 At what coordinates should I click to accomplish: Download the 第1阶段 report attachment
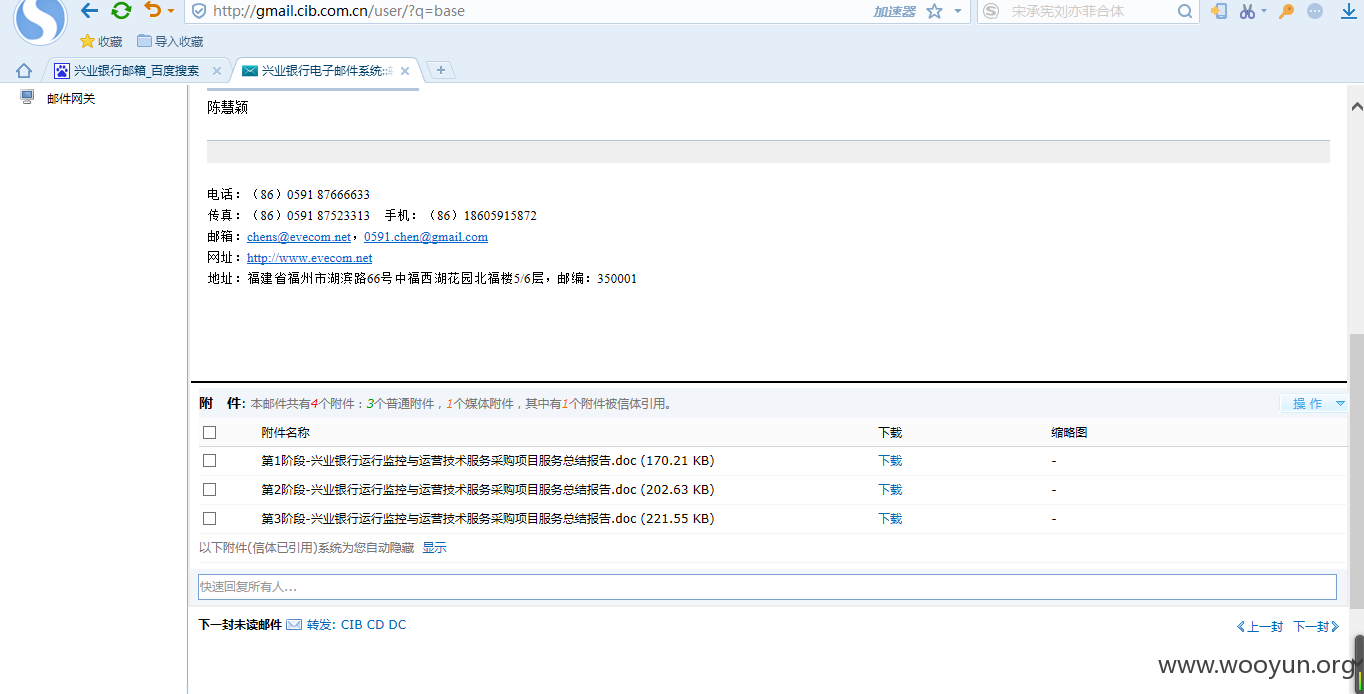point(890,461)
